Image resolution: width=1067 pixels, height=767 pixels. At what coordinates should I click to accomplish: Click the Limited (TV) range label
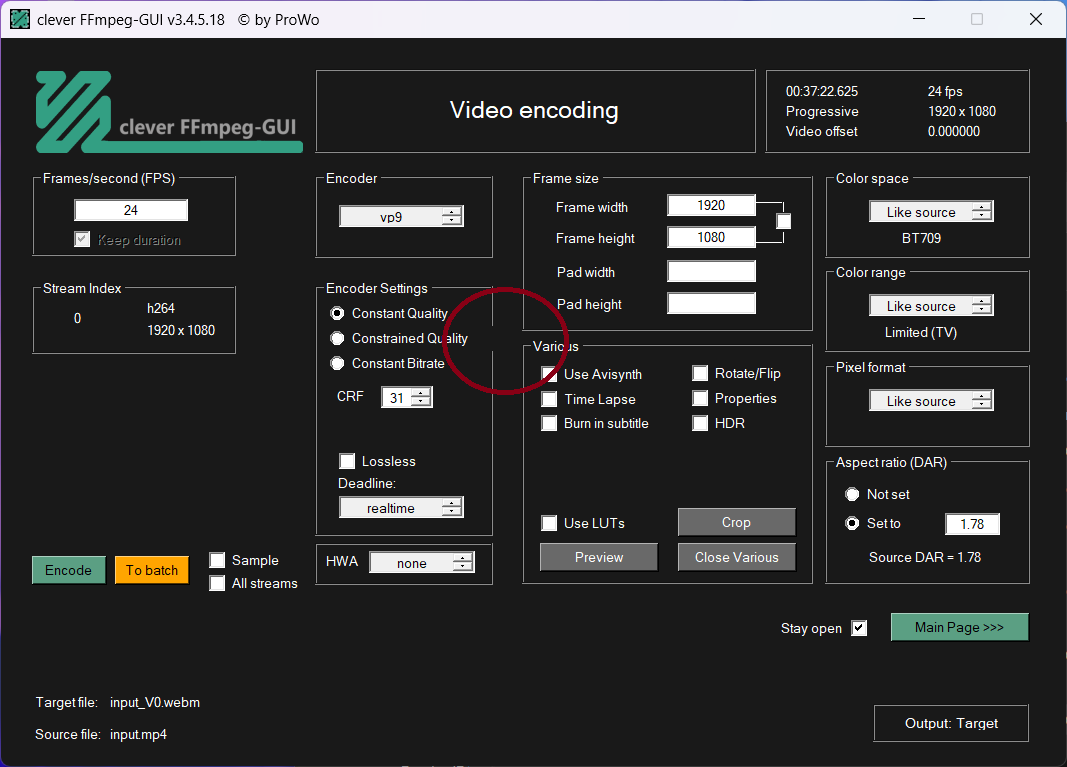point(921,332)
